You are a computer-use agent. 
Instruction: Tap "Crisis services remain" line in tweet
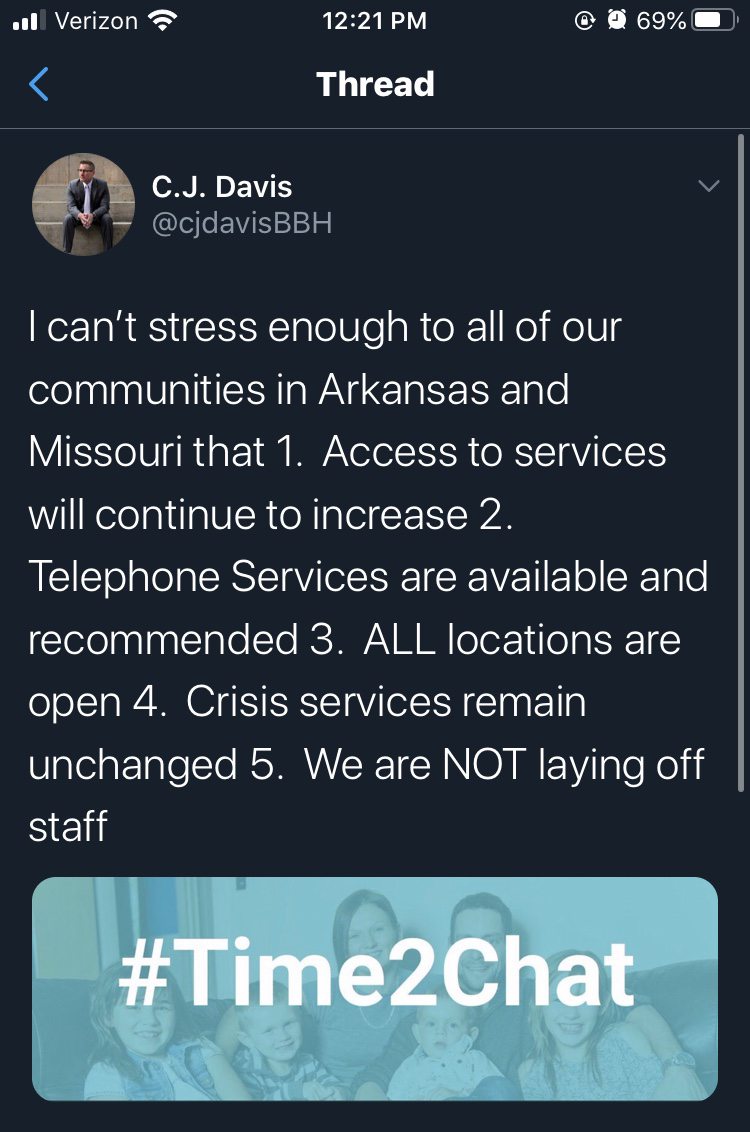tap(385, 702)
